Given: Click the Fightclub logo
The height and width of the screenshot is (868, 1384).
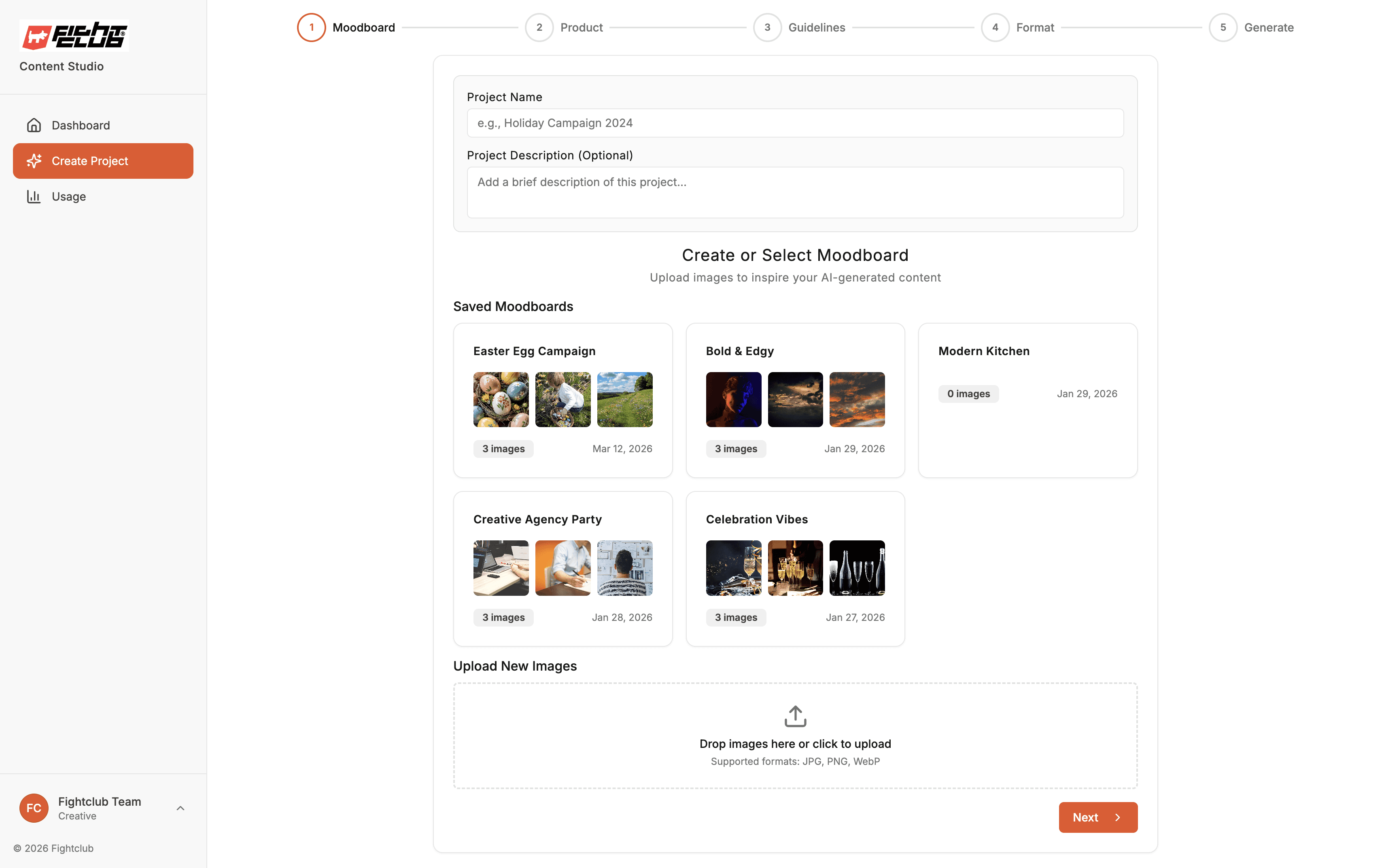Looking at the screenshot, I should (74, 36).
